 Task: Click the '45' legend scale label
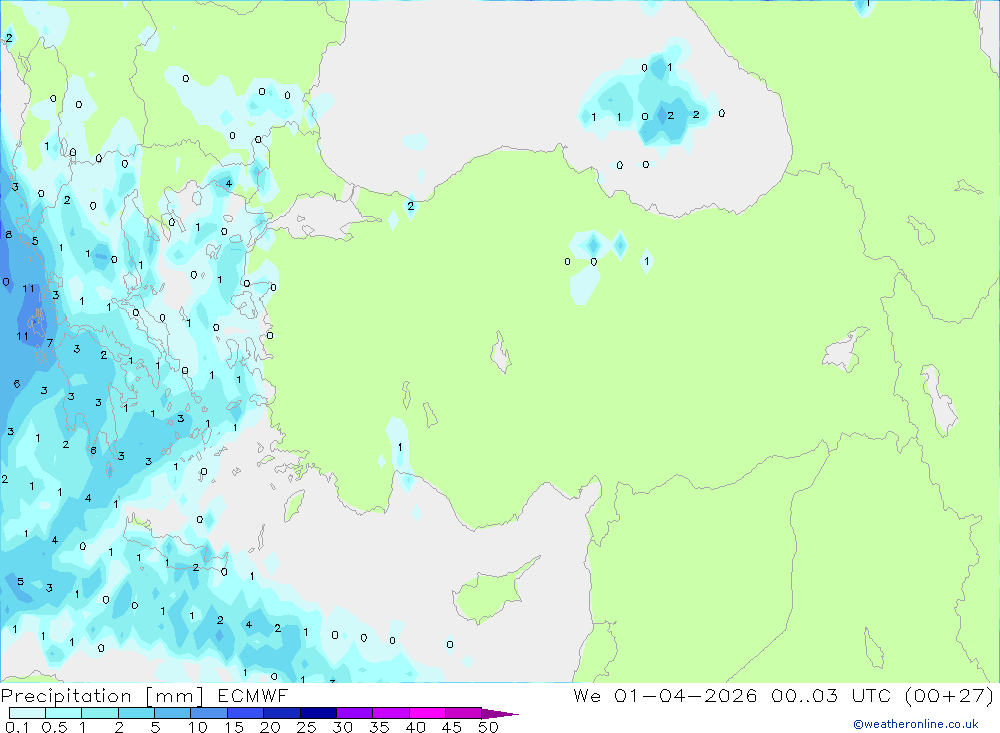click(452, 727)
